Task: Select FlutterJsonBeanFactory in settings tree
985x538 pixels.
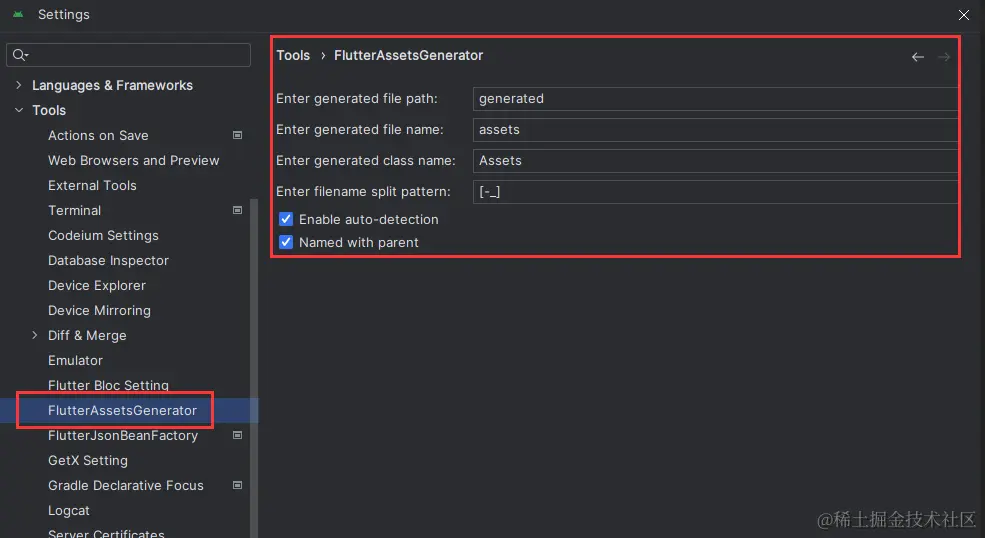Action: [x=123, y=436]
